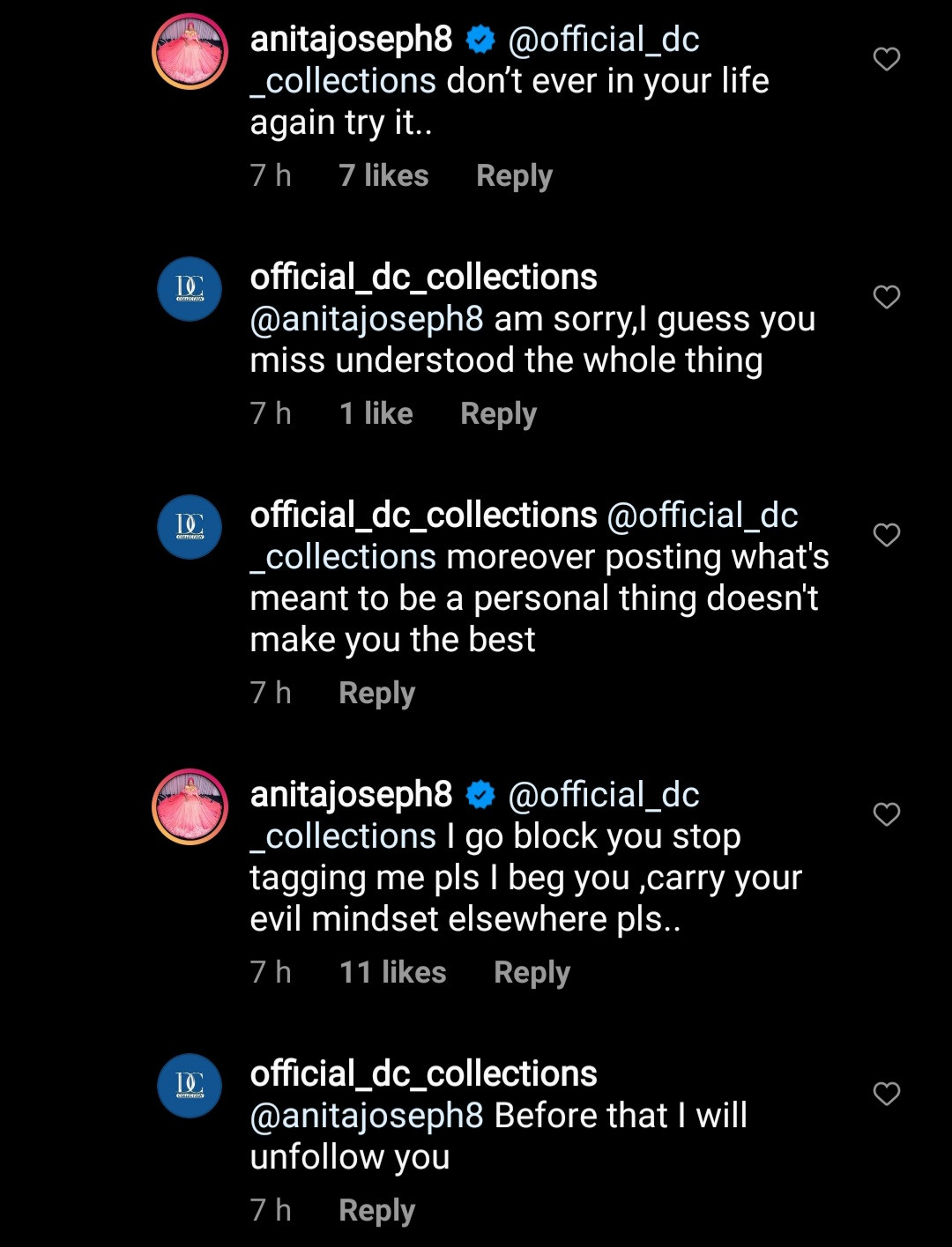View the 1 like on apology comment

coord(376,413)
